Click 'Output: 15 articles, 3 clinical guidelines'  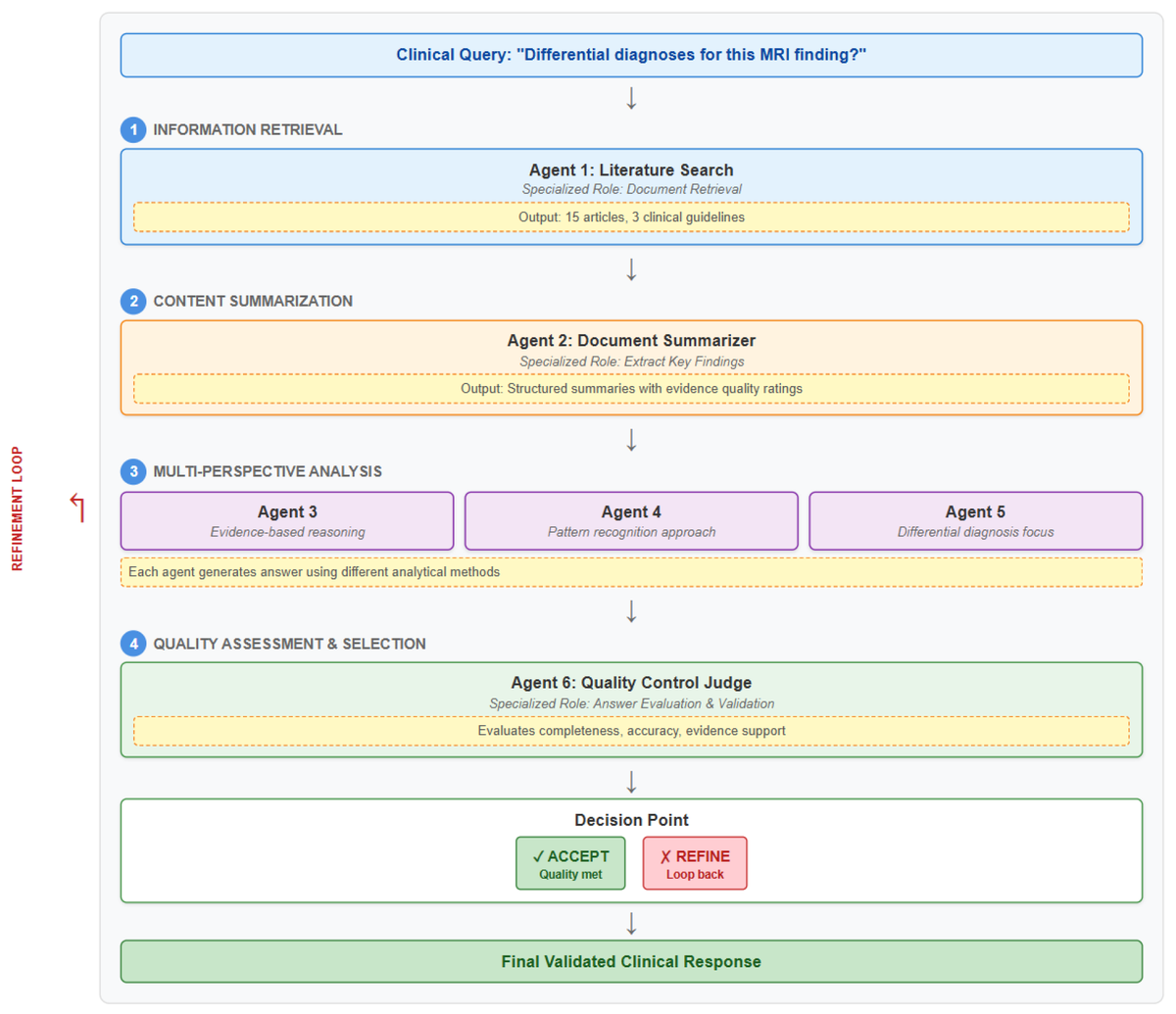631,217
